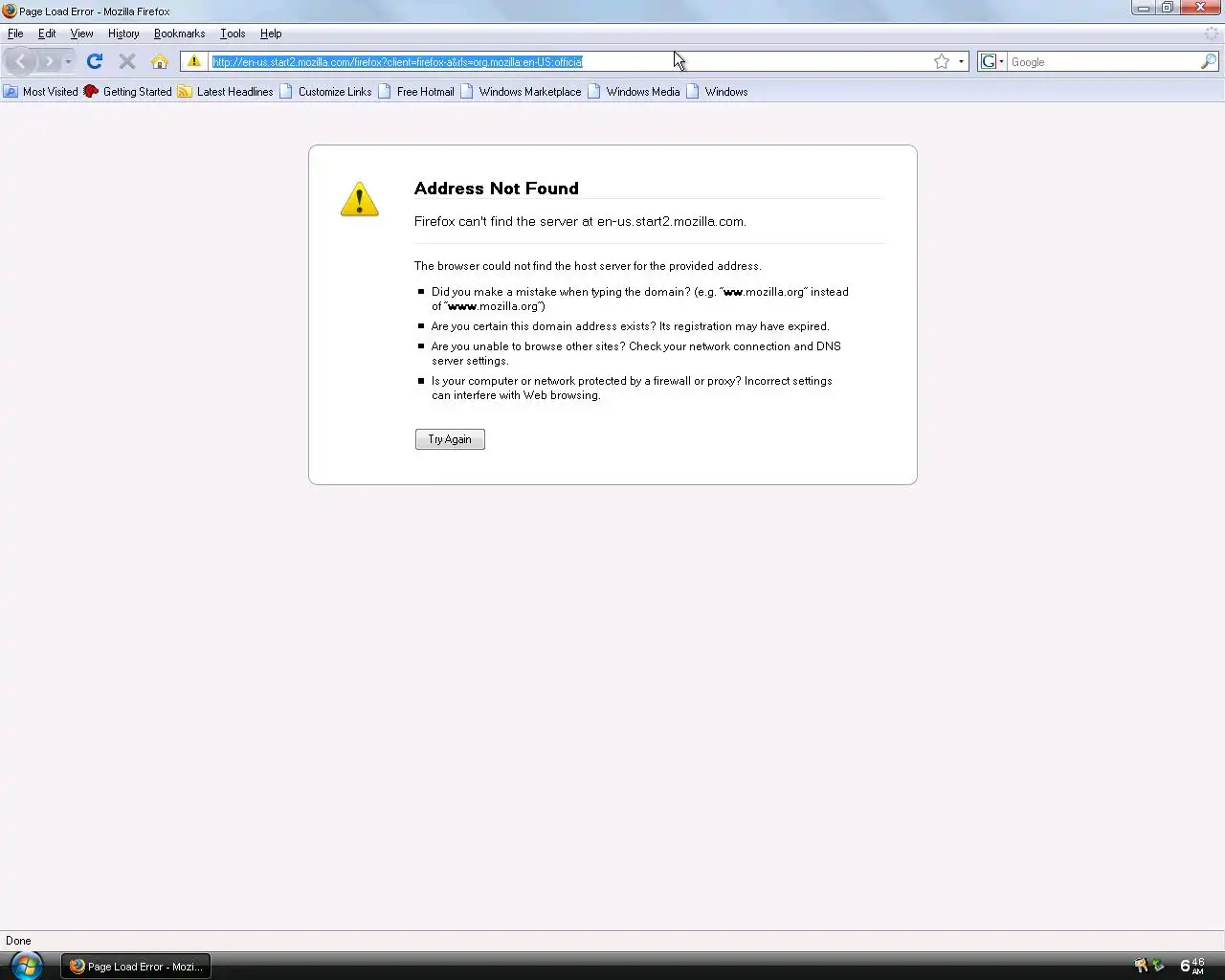Open the recent pages history dropdown arrow
The image size is (1225, 980).
coord(68,62)
